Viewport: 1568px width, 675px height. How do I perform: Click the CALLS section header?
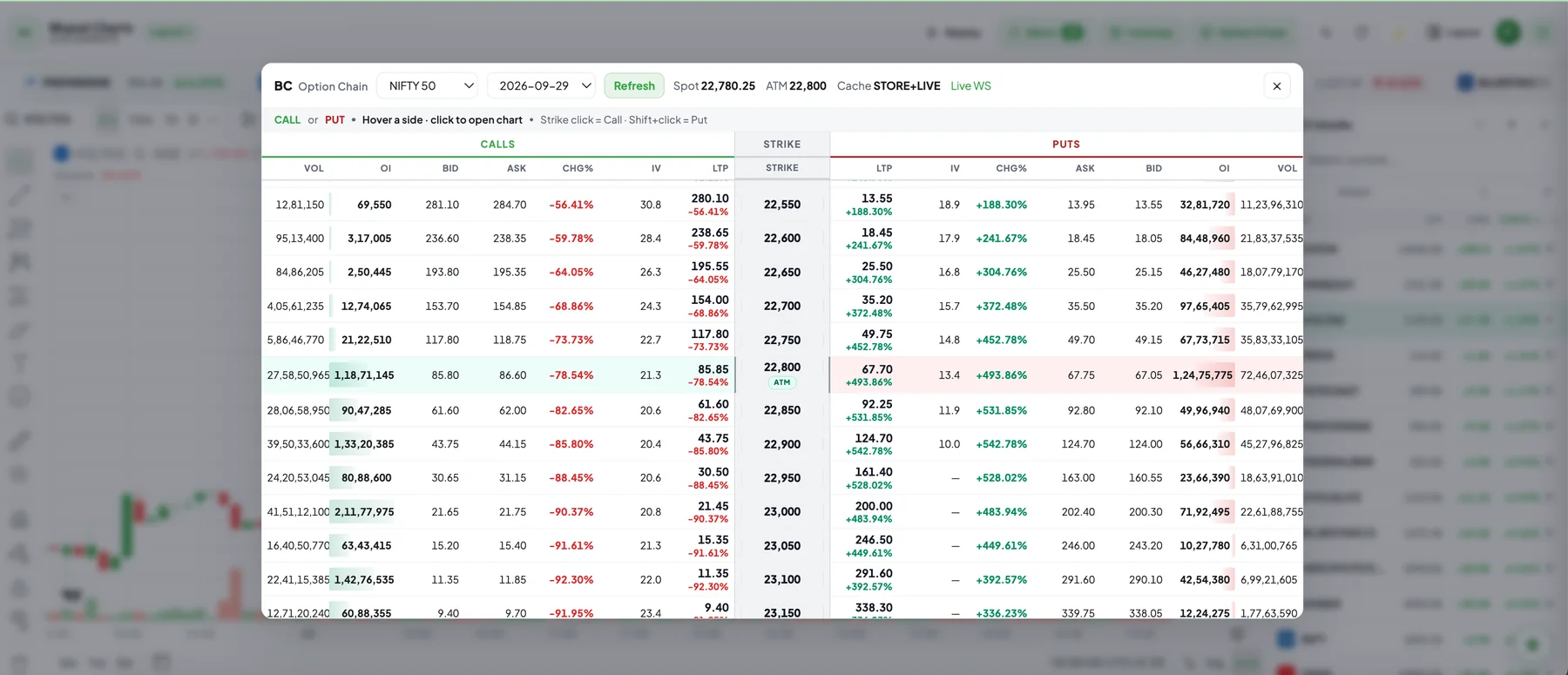497,145
